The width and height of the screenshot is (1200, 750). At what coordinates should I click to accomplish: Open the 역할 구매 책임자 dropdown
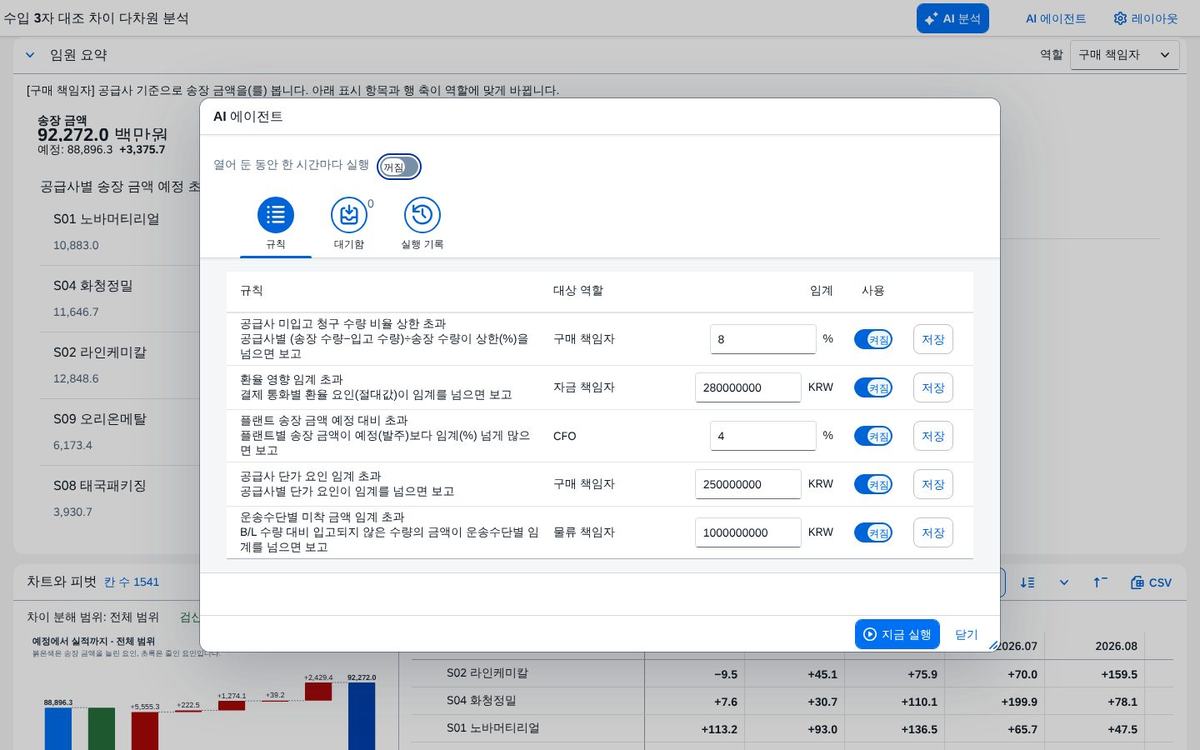click(x=1124, y=55)
